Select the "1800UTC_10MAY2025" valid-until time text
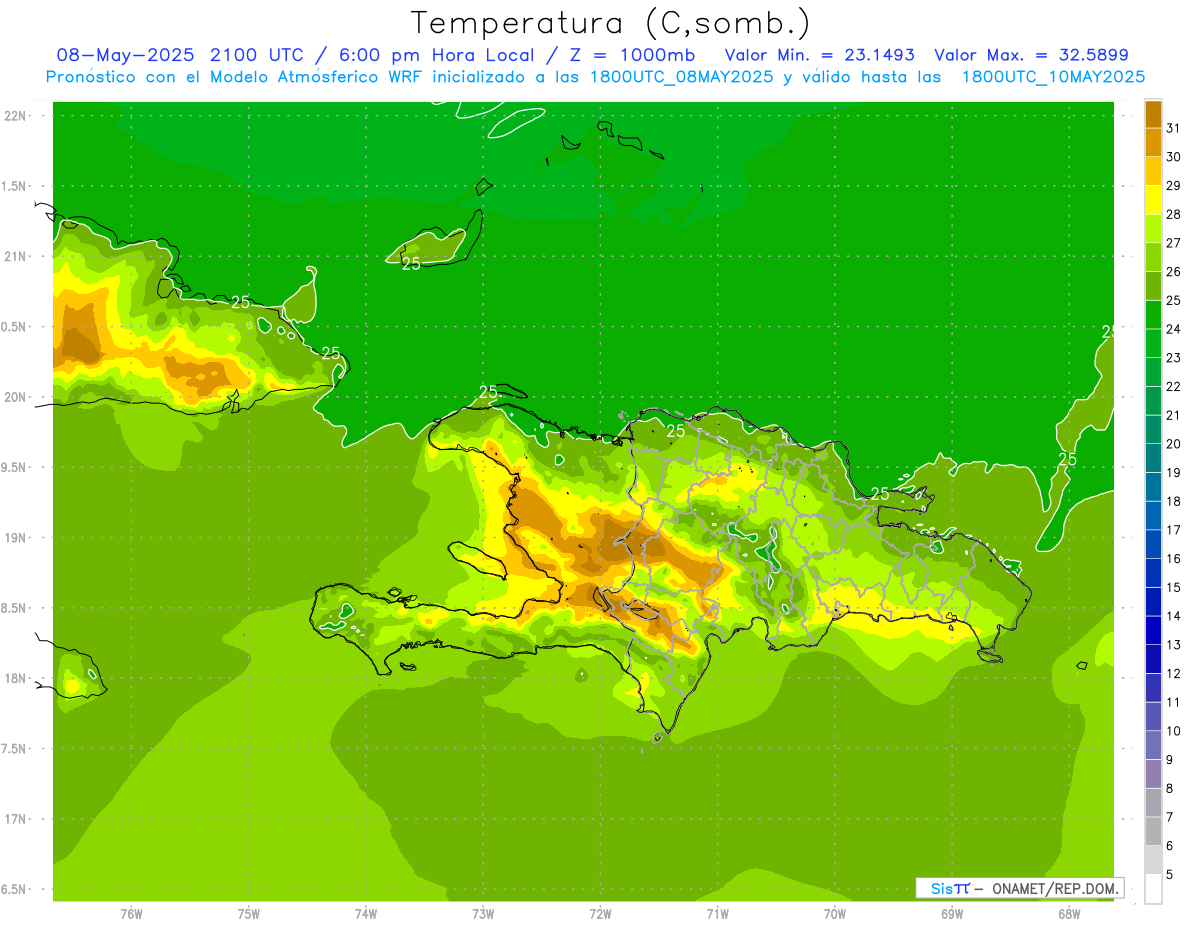Image resolution: width=1200 pixels, height=927 pixels. (1054, 76)
